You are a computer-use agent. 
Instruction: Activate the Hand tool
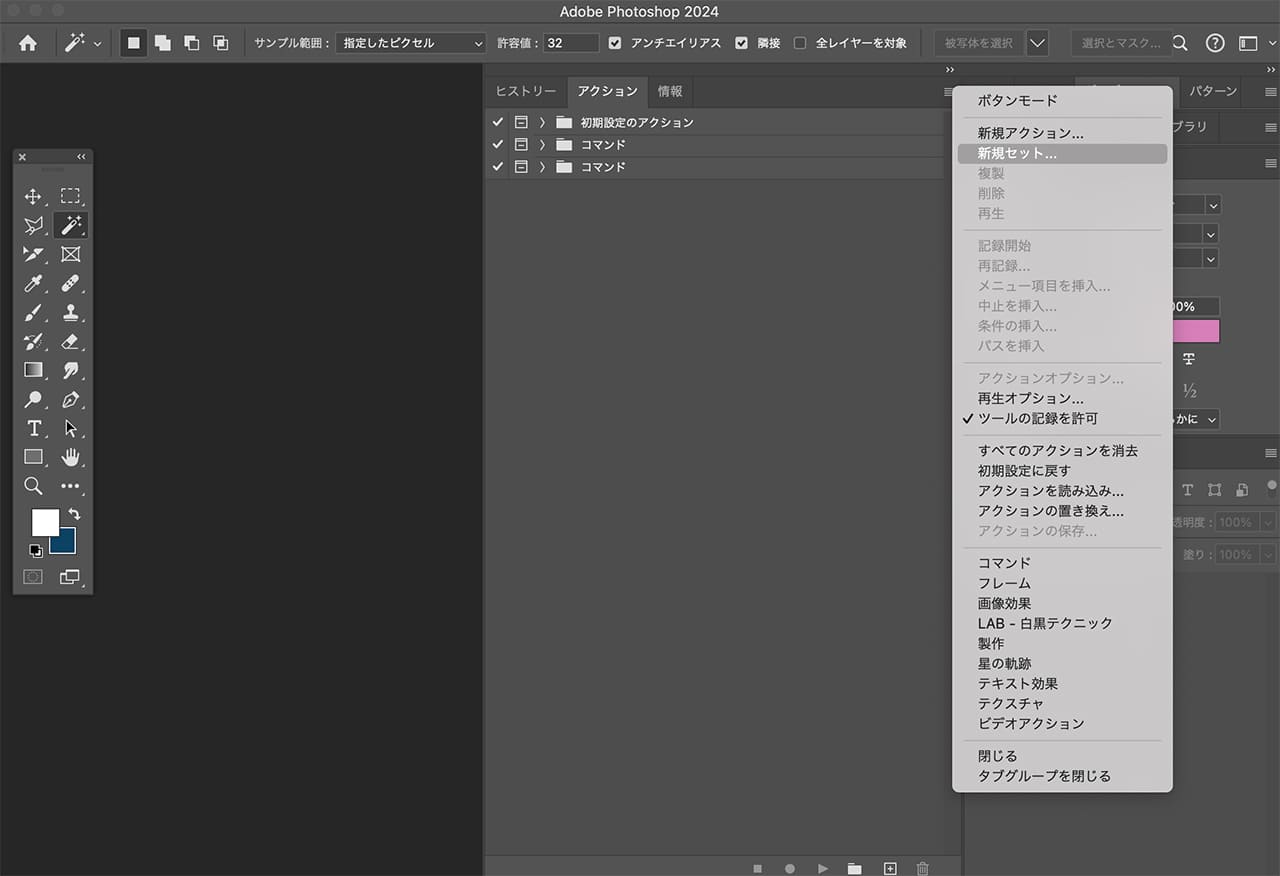pos(70,457)
